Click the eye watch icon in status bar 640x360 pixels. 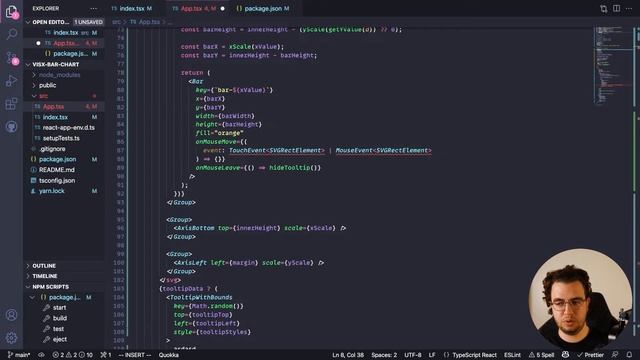[41, 355]
